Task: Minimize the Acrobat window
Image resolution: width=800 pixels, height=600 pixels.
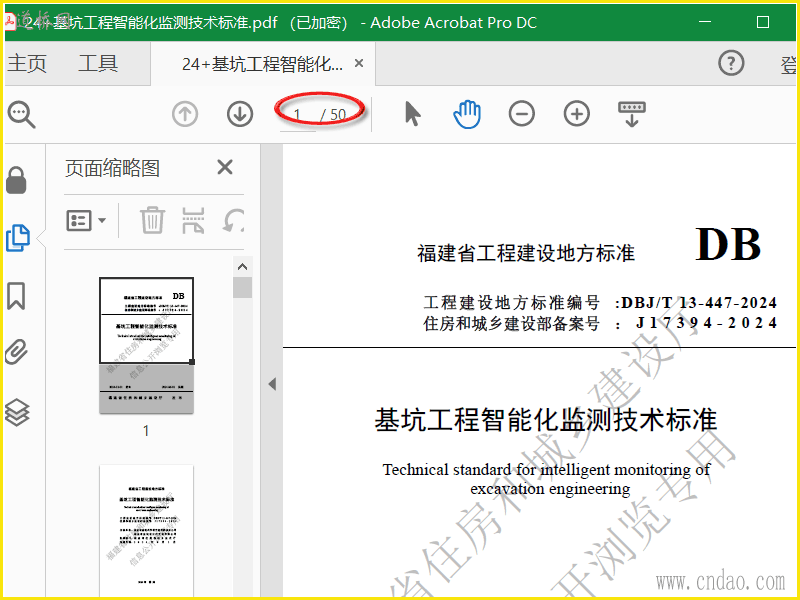Action: click(x=705, y=22)
